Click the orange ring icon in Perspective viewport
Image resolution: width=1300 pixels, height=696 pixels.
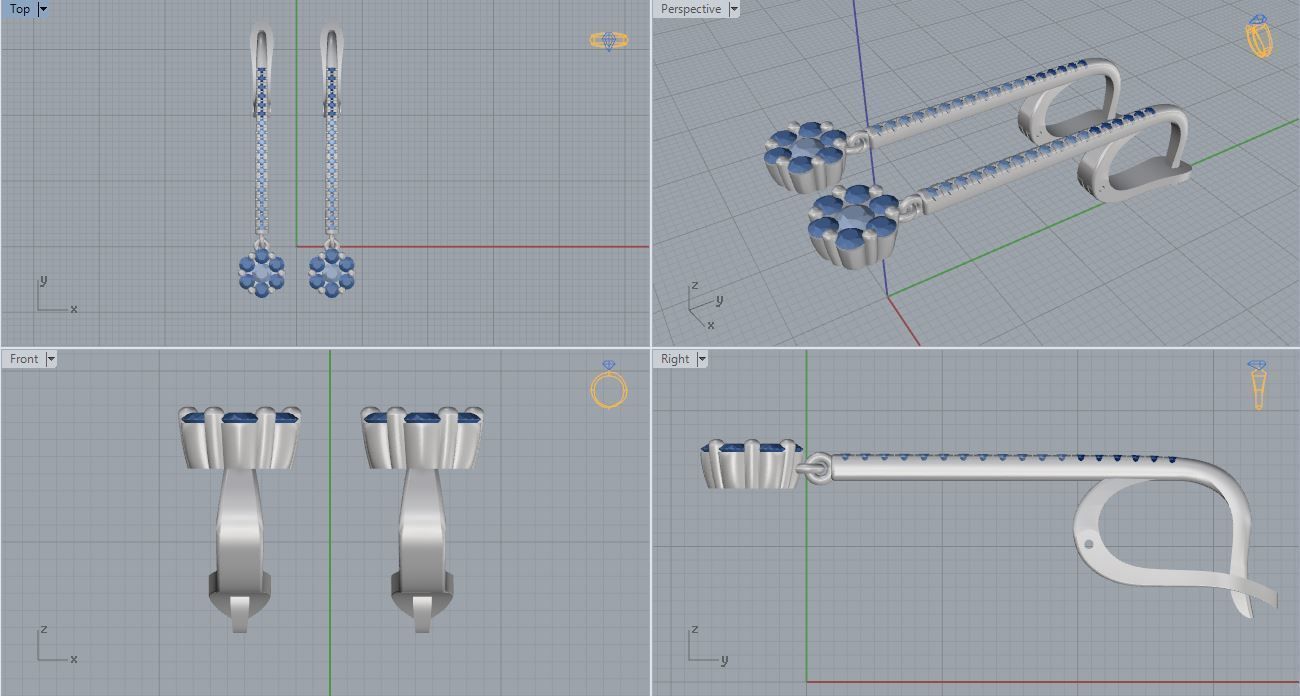1260,36
